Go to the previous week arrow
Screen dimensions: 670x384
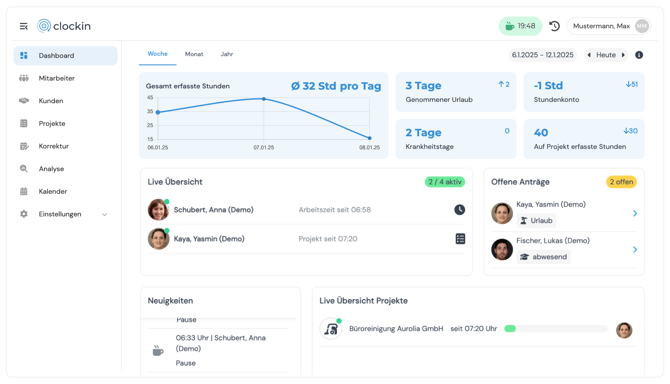coord(589,55)
